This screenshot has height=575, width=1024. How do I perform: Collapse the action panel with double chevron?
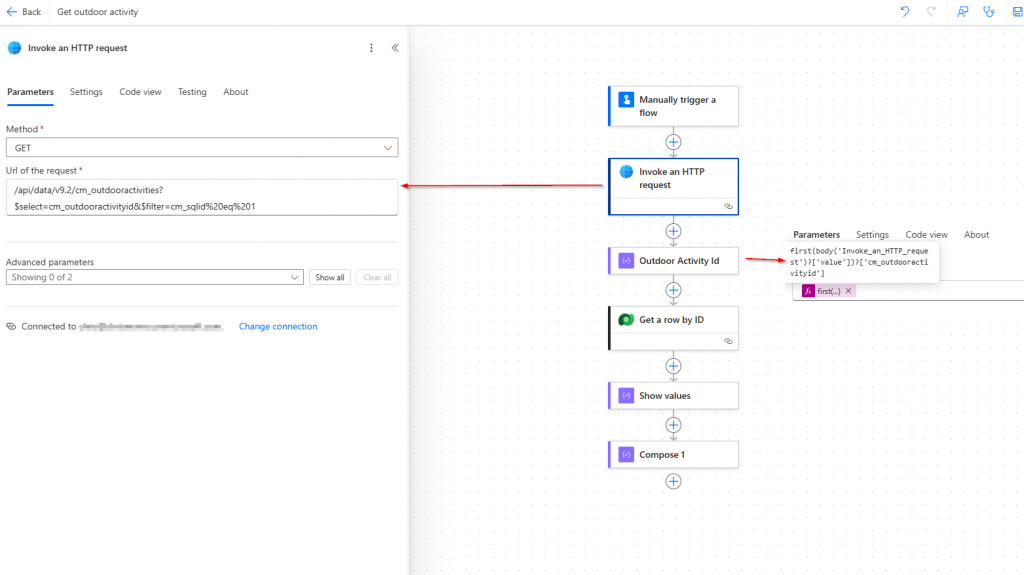coord(395,48)
